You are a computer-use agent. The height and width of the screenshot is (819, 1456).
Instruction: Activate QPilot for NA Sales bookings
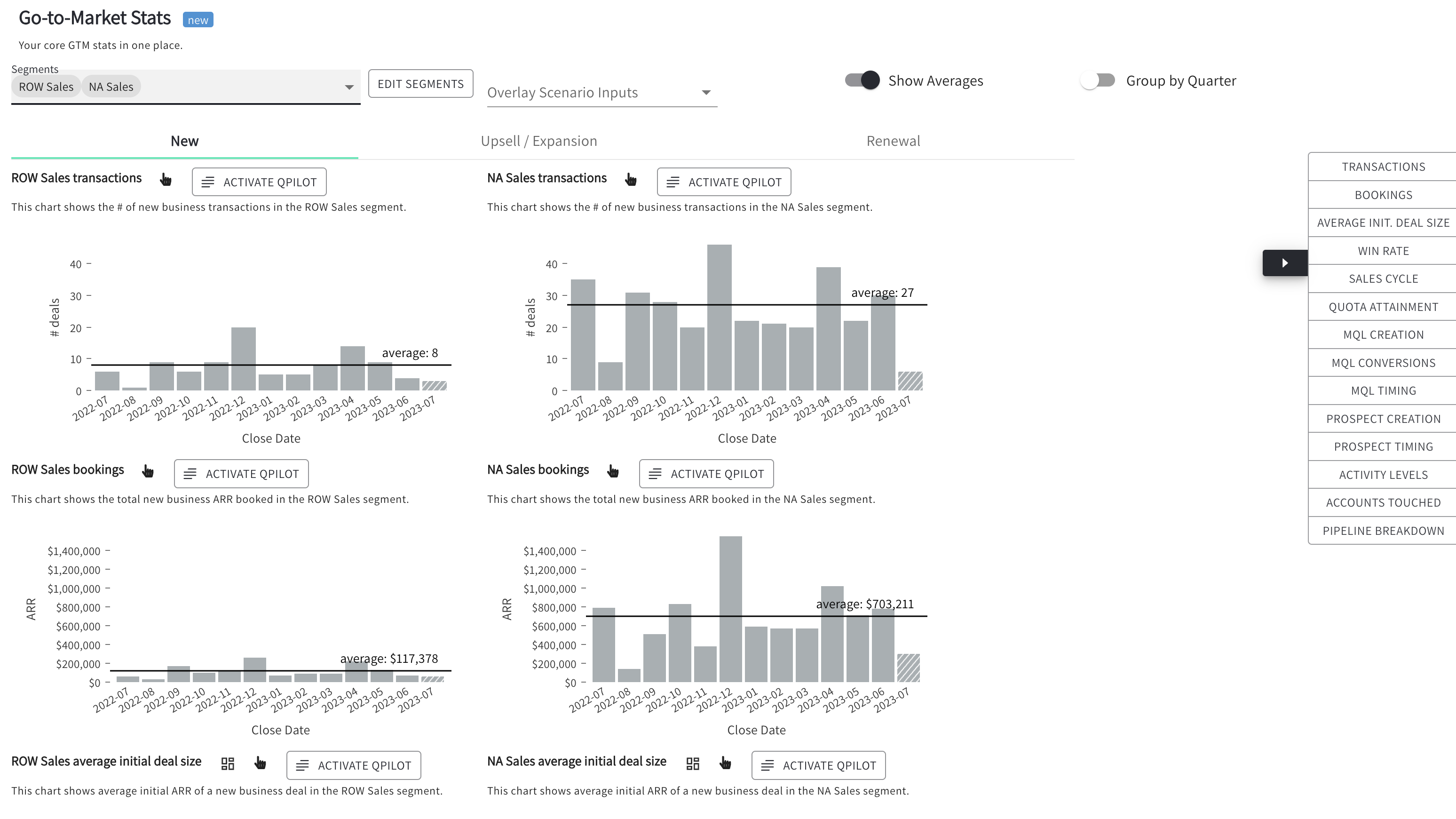click(x=706, y=473)
